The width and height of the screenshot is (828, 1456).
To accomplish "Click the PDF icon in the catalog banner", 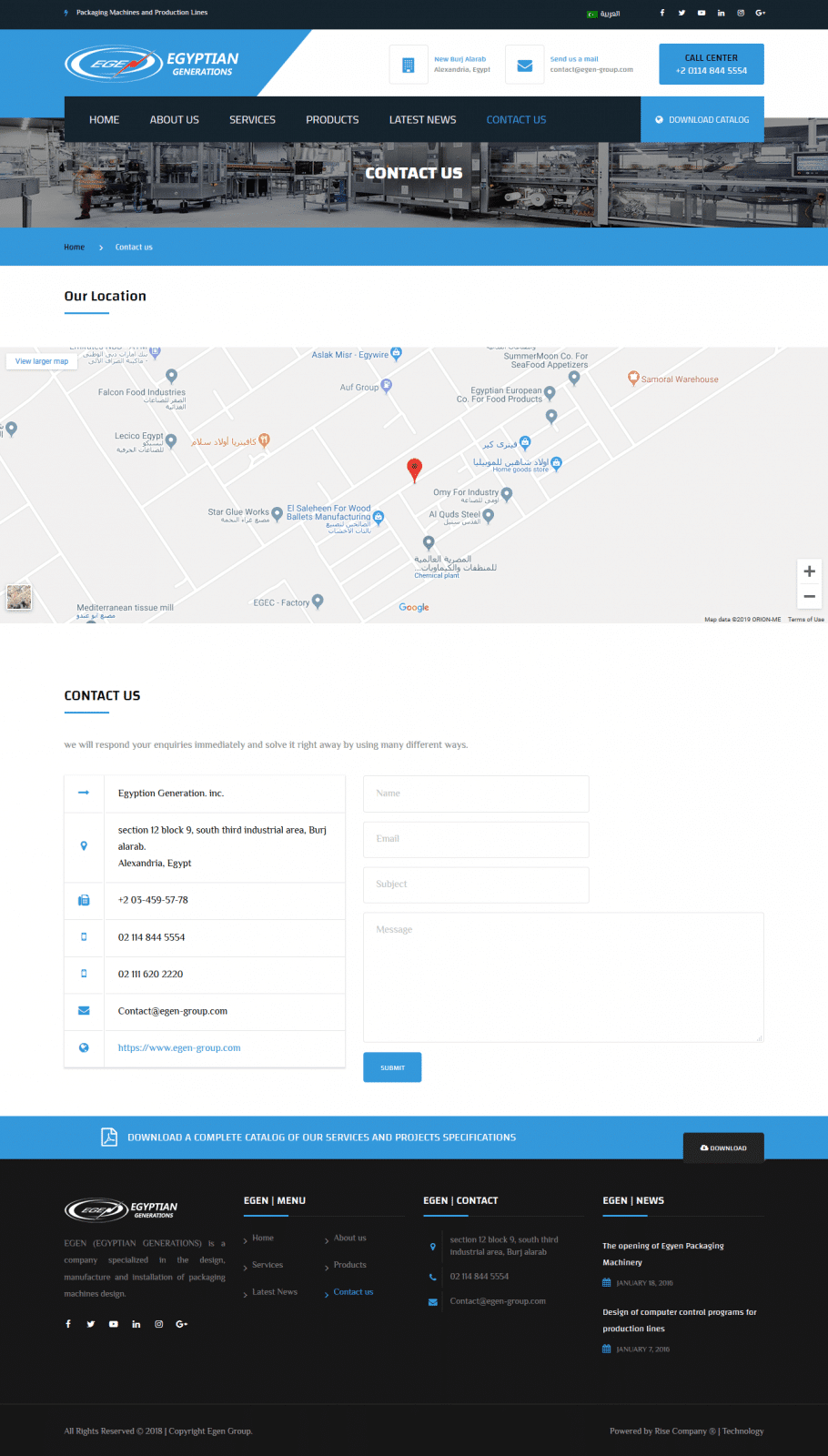I will tap(109, 1137).
